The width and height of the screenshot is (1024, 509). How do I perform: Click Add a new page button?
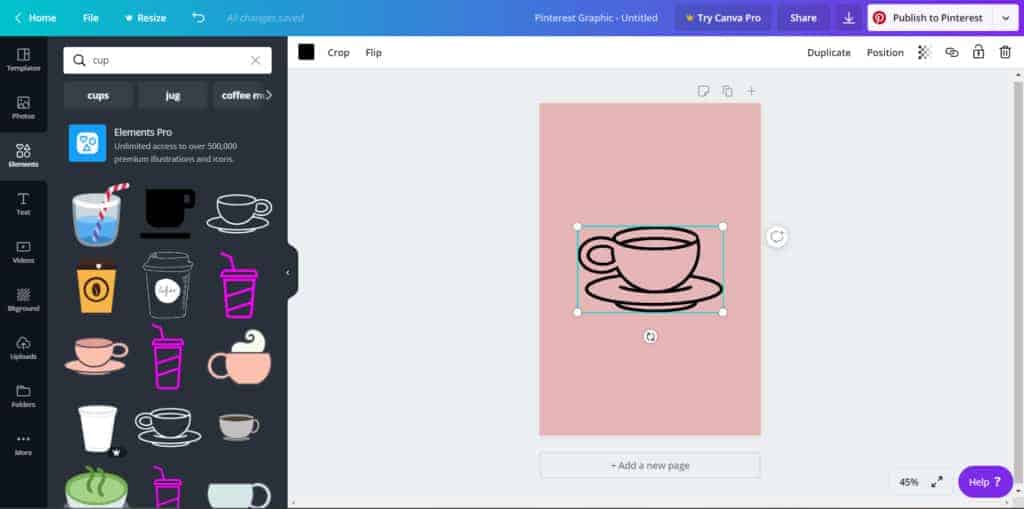650,465
